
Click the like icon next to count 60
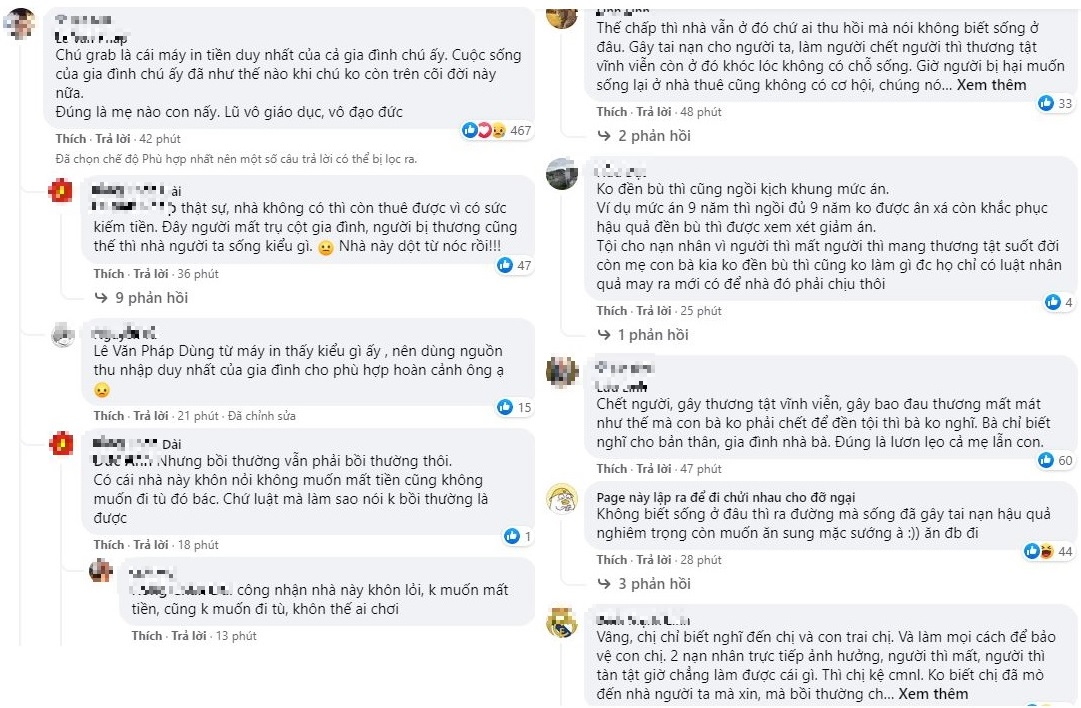click(1046, 460)
